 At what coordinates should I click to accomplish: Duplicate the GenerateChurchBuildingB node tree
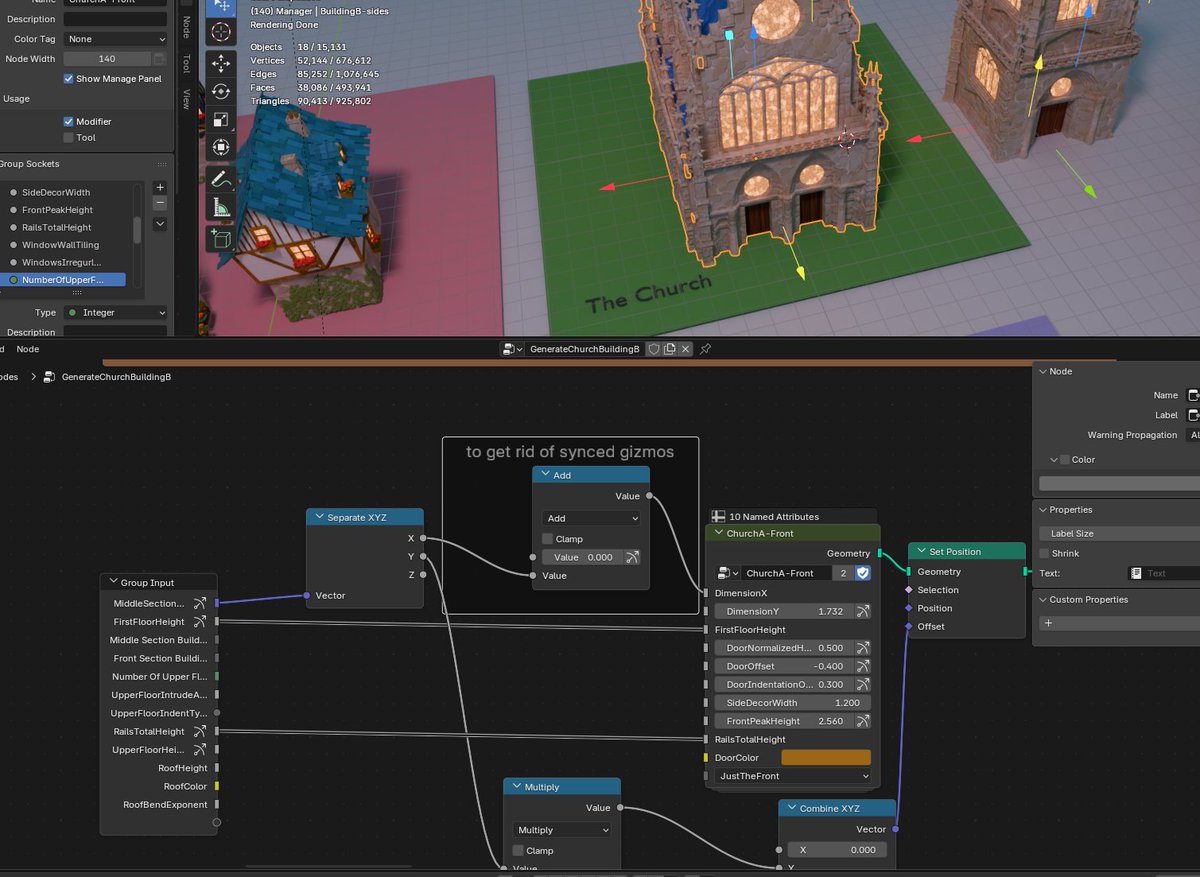669,349
